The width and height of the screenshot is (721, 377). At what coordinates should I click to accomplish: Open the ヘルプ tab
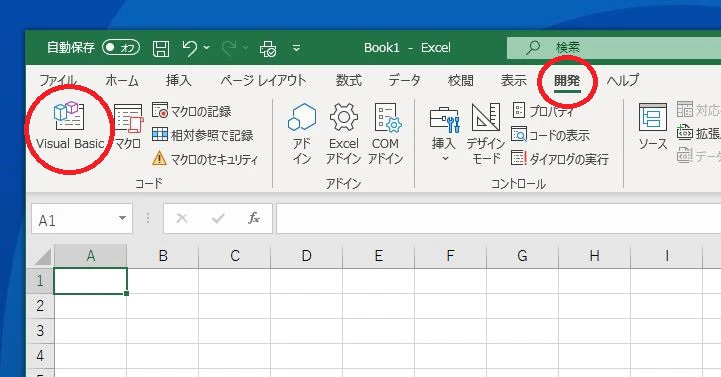(x=623, y=80)
